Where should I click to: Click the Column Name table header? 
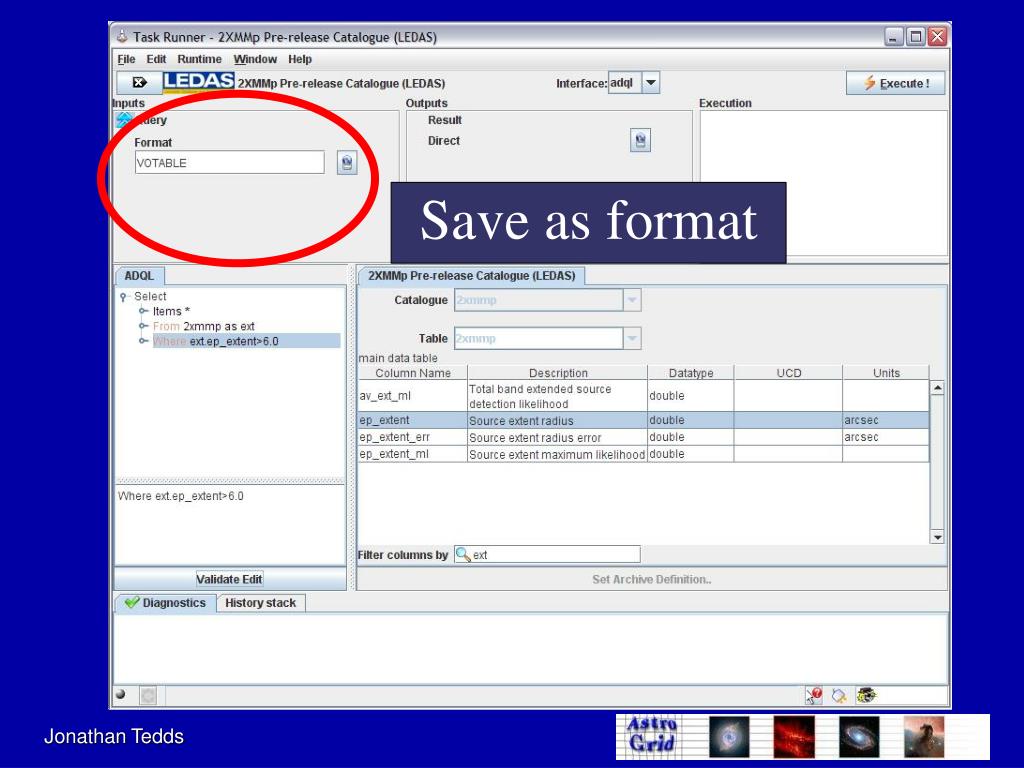(413, 373)
